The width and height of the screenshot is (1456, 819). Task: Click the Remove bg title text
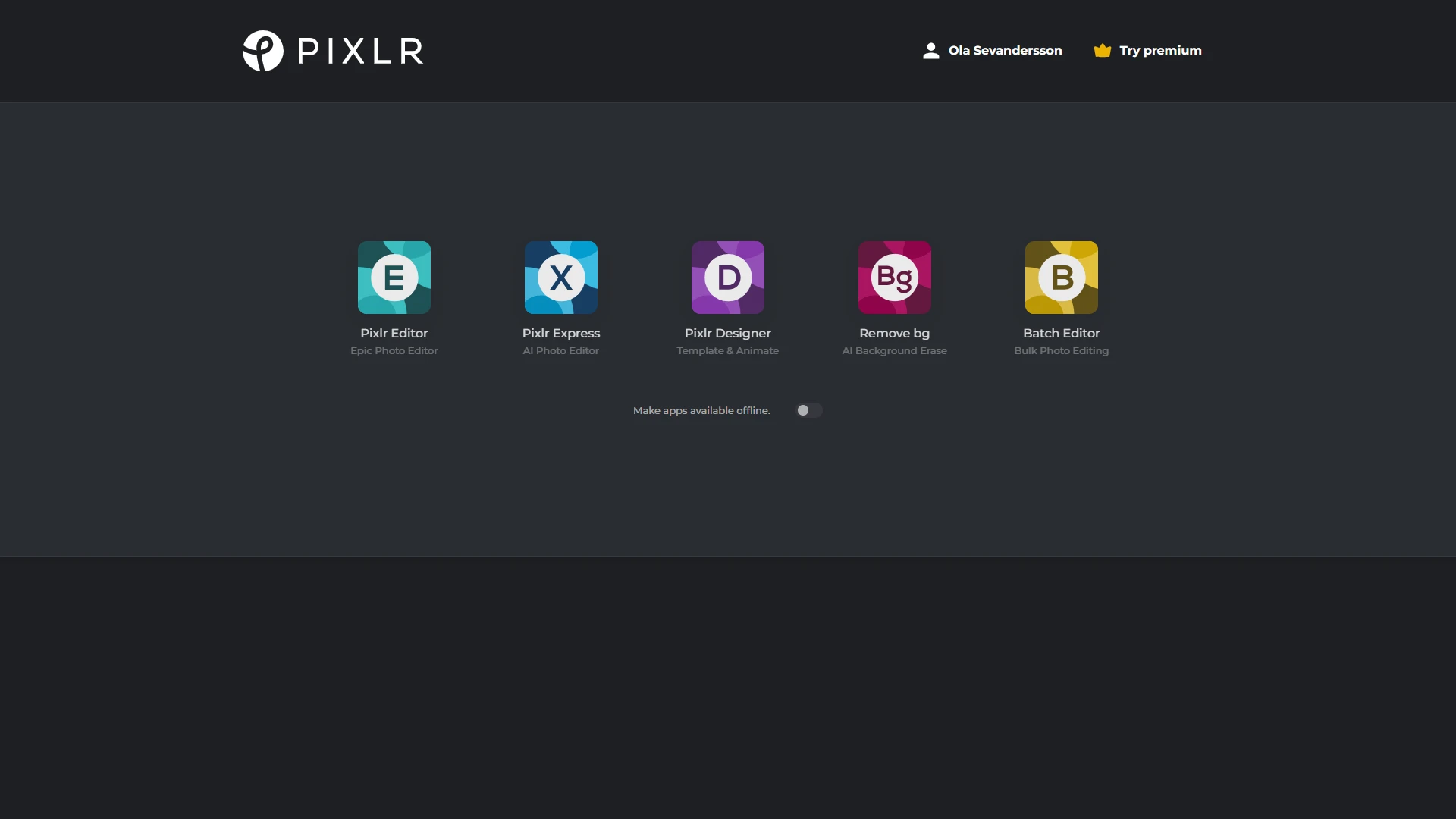895,333
